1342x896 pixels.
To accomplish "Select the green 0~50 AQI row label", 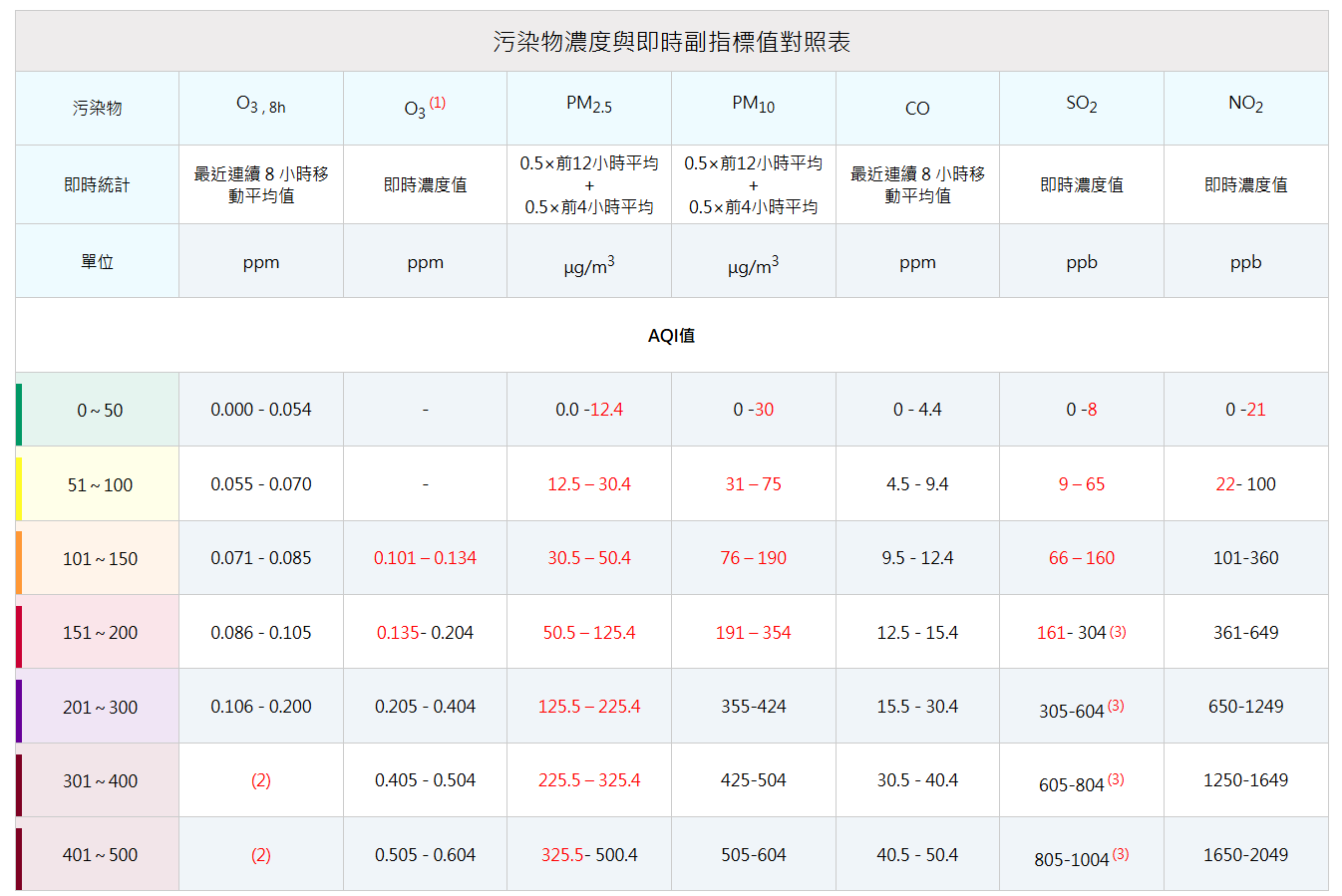I will coord(100,410).
